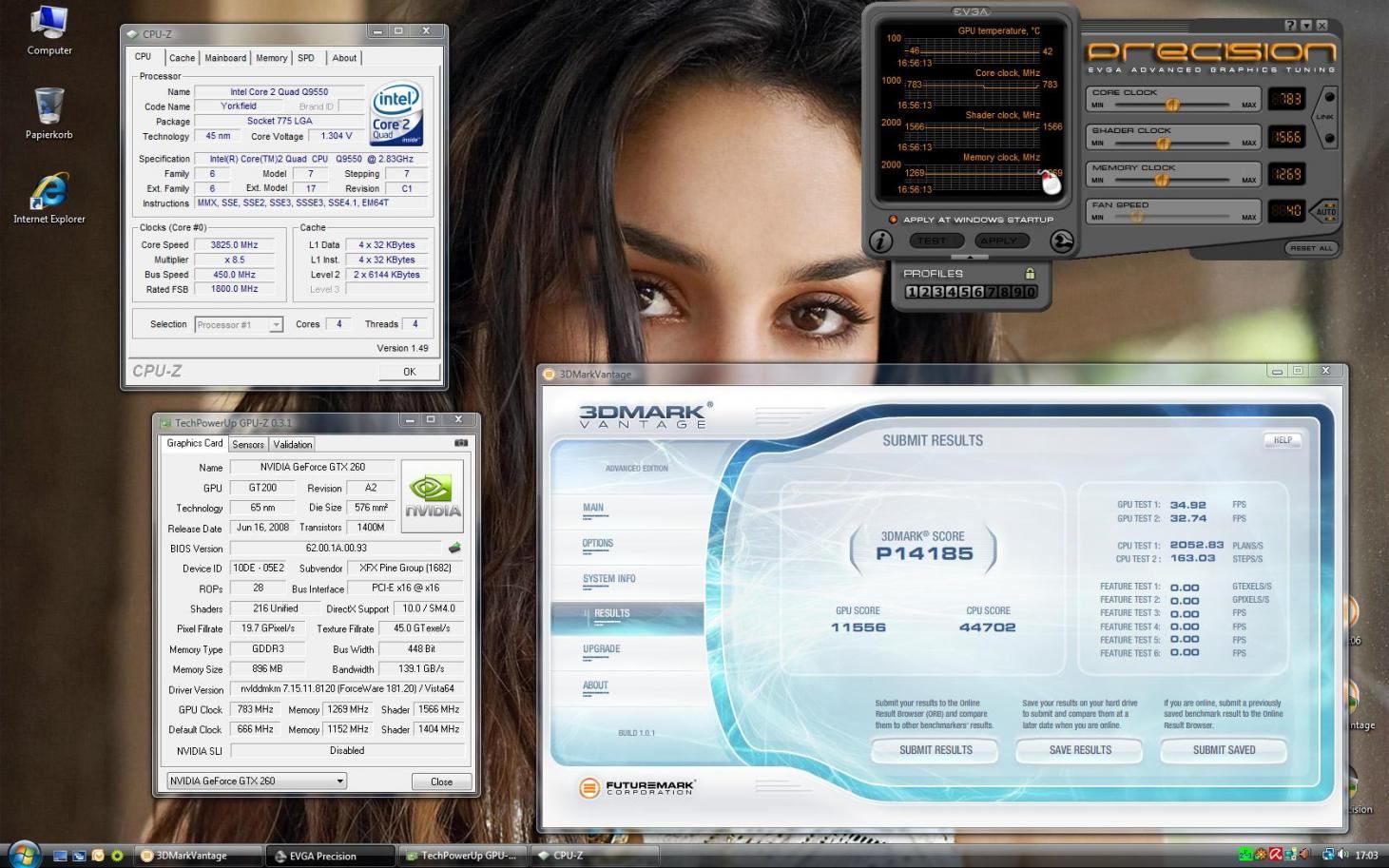Switch to the Validation tab in GPU-Z
The image size is (1389, 868).
[292, 444]
